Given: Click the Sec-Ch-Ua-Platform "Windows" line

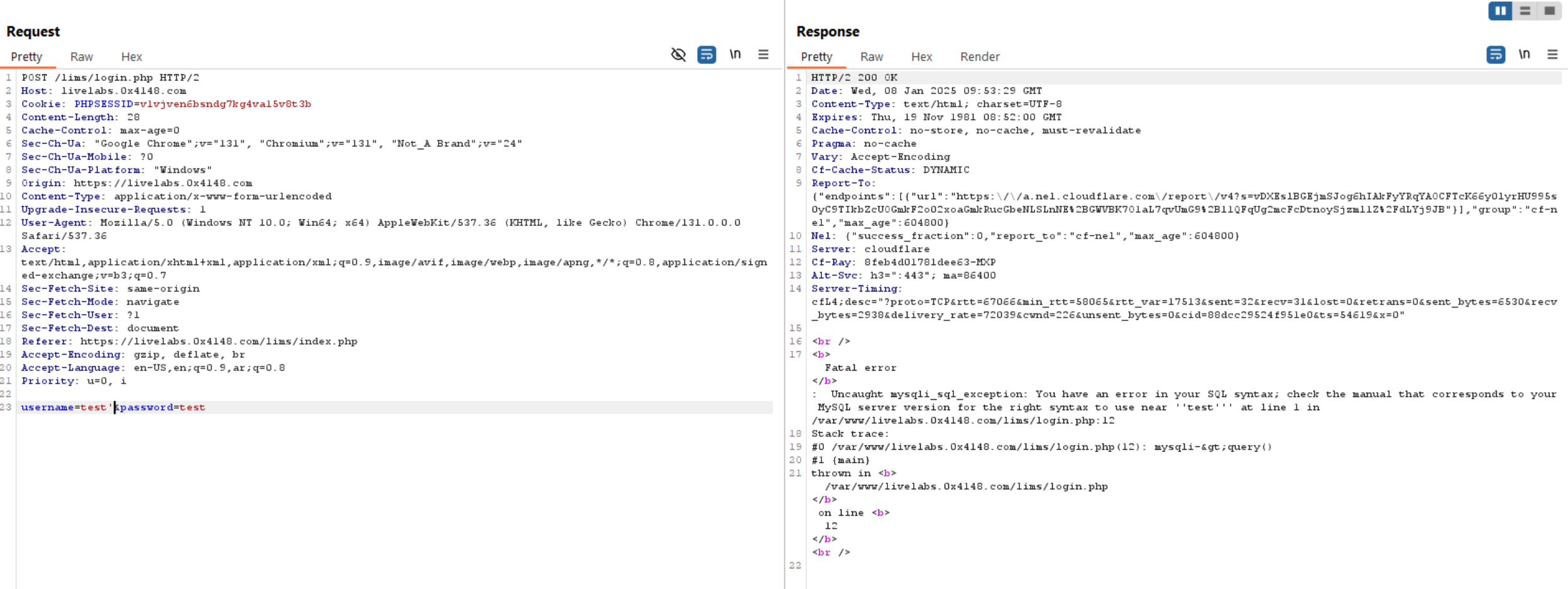Looking at the screenshot, I should tap(116, 170).
